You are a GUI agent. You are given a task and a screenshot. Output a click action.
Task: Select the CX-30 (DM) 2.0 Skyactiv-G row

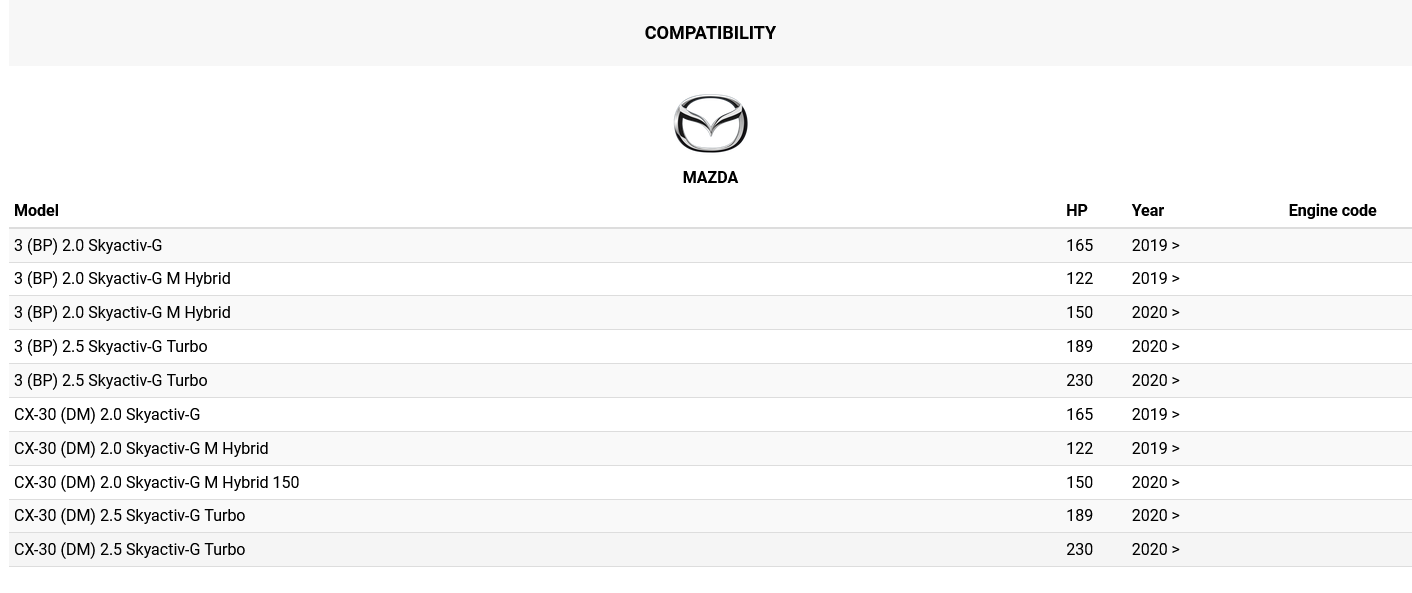[x=710, y=415]
